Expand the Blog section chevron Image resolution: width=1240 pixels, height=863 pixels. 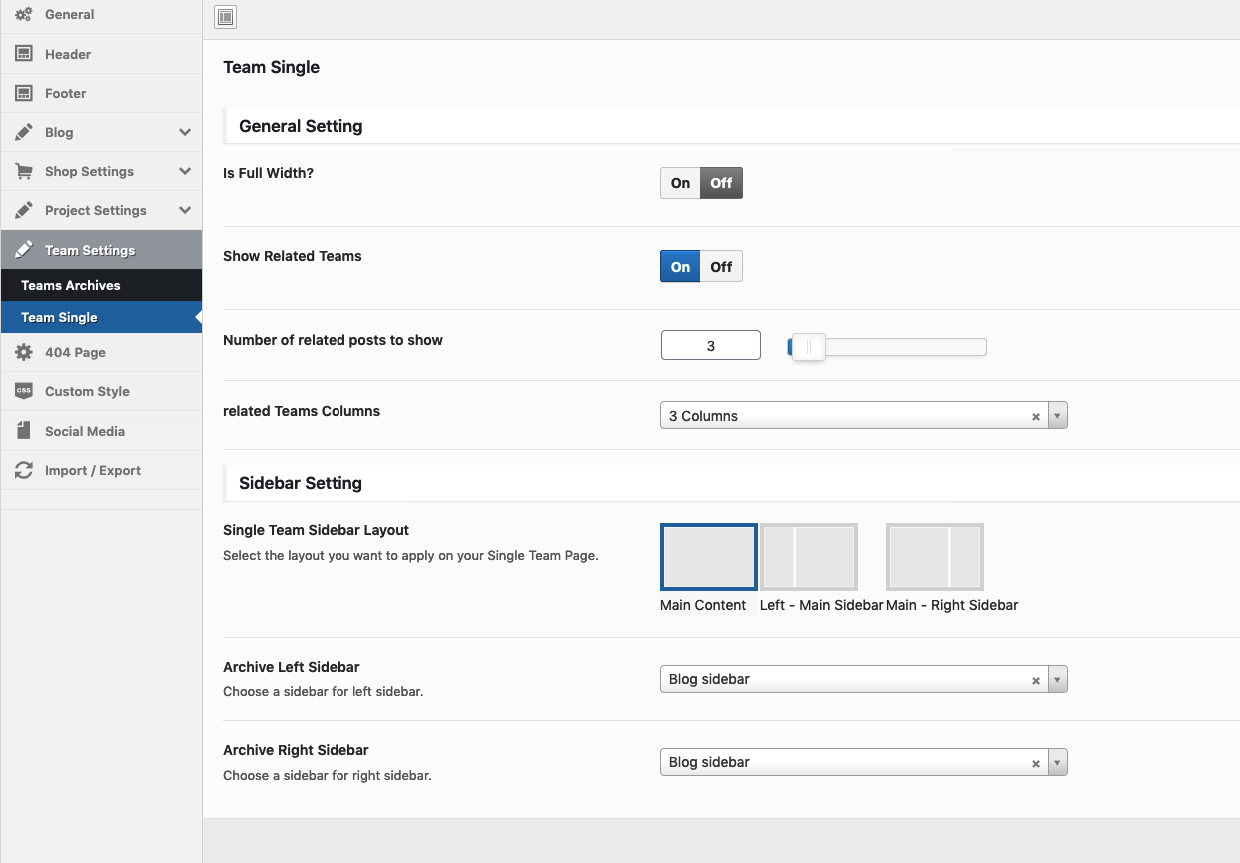click(185, 132)
